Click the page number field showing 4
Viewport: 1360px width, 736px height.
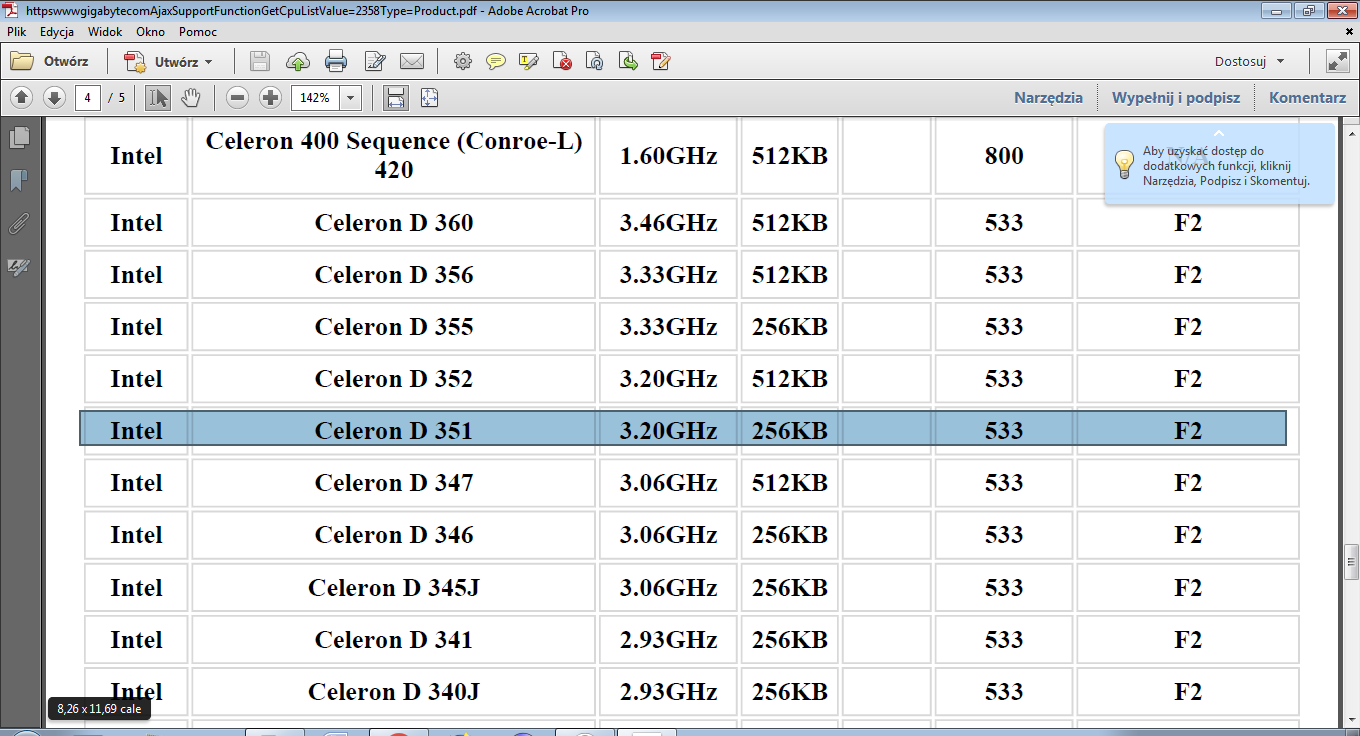click(89, 97)
